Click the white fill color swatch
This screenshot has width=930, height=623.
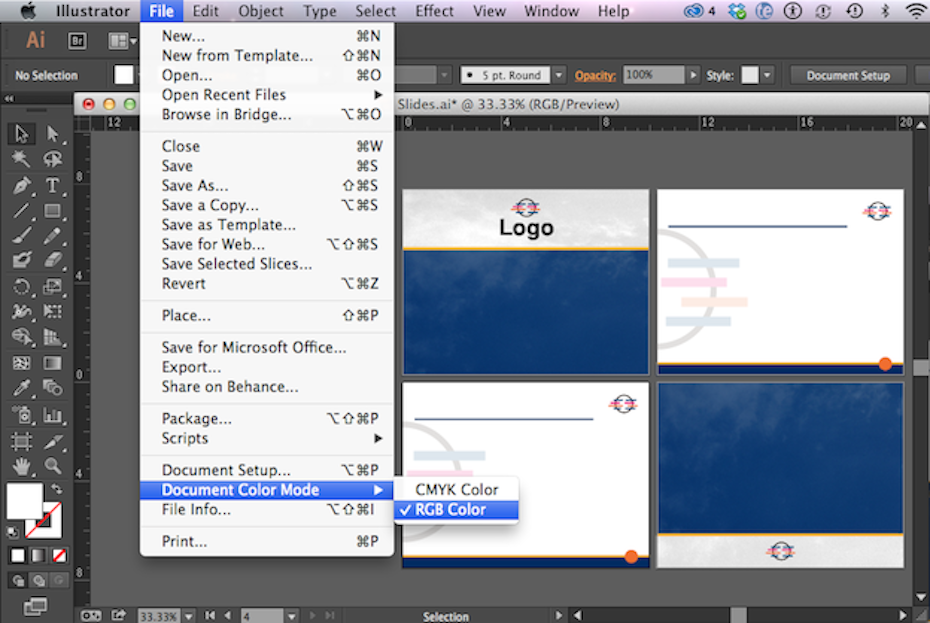click(x=24, y=501)
